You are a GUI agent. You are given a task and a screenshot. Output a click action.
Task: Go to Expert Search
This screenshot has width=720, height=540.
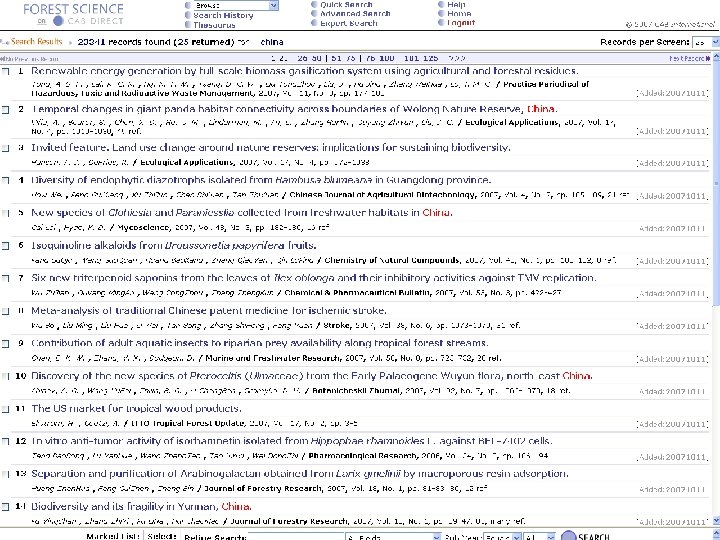pyautogui.click(x=349, y=23)
